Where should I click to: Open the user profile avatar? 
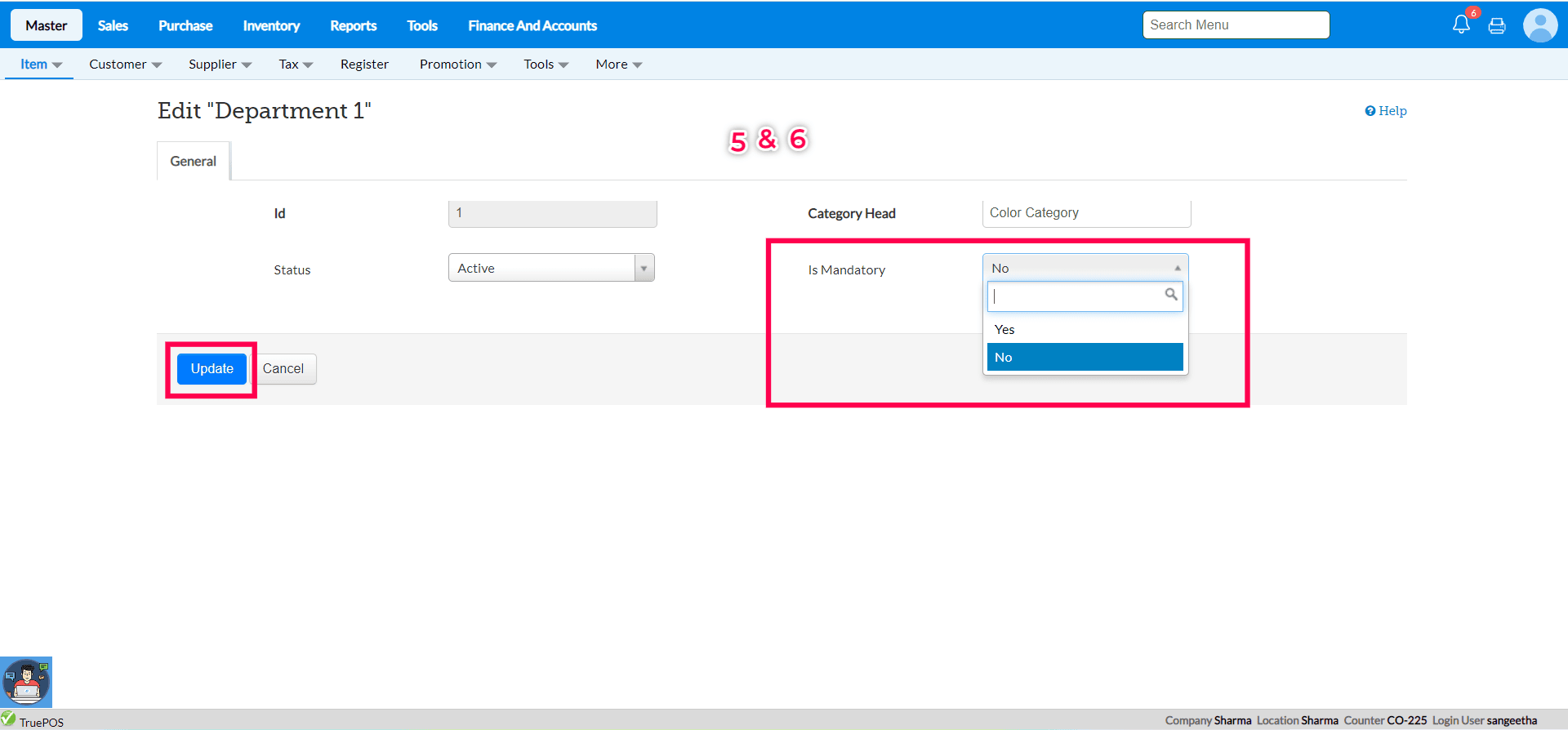[x=1540, y=25]
